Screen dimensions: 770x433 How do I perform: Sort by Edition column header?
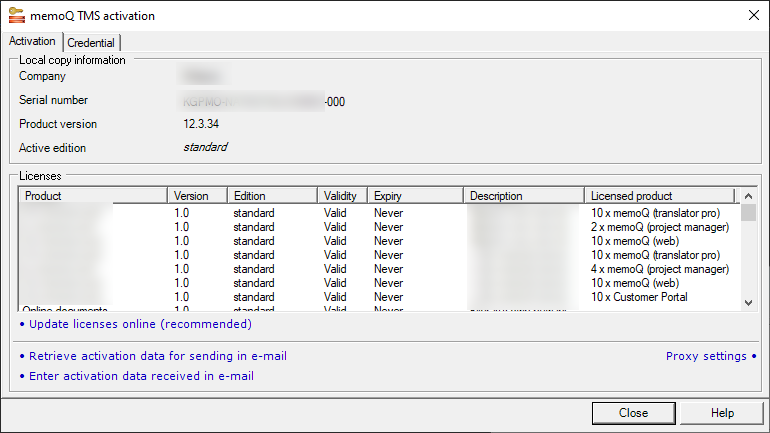tap(273, 195)
